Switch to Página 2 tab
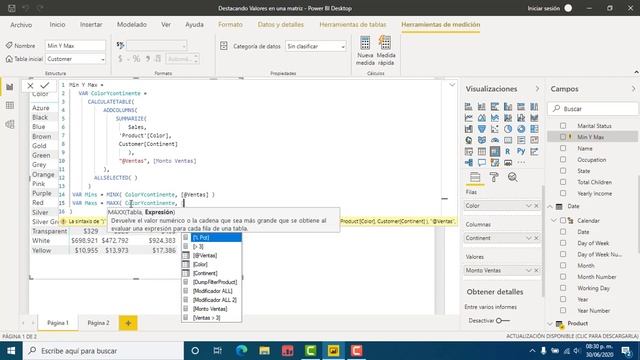This screenshot has height=360, width=640. pyautogui.click(x=98, y=323)
